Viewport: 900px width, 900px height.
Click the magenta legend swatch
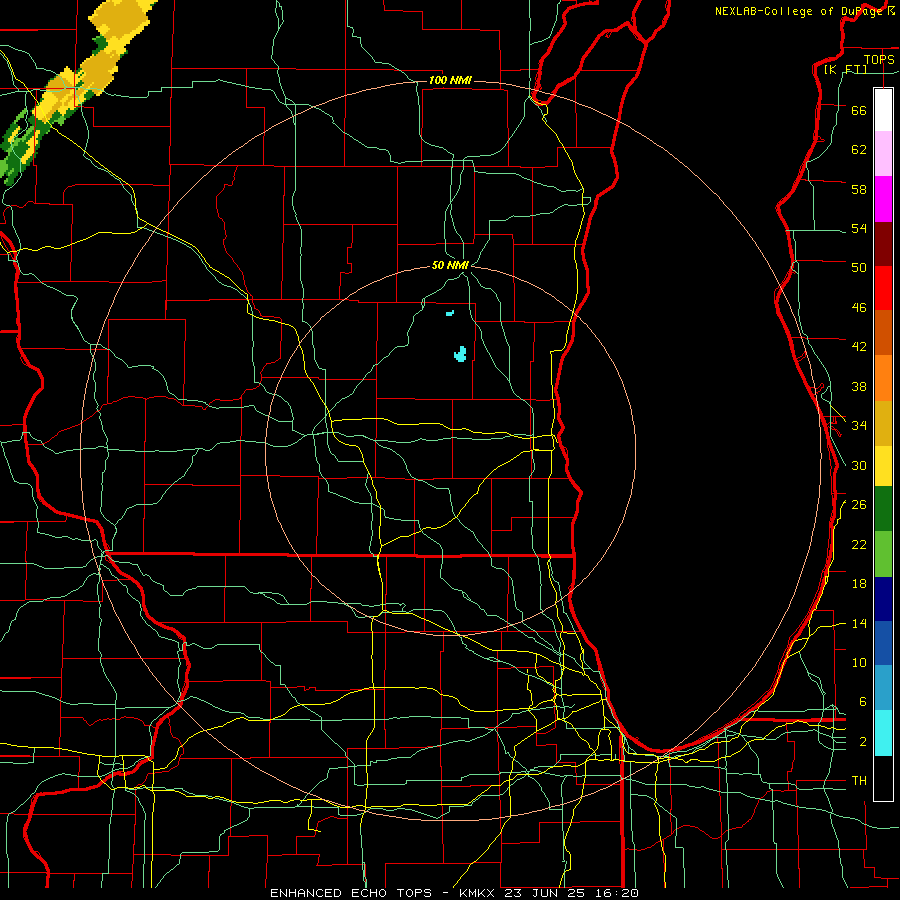(883, 199)
